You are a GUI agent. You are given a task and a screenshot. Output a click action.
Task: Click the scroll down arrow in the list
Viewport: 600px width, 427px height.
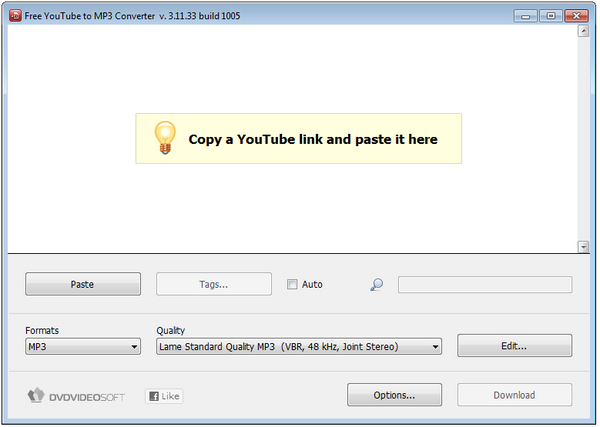[x=583, y=246]
